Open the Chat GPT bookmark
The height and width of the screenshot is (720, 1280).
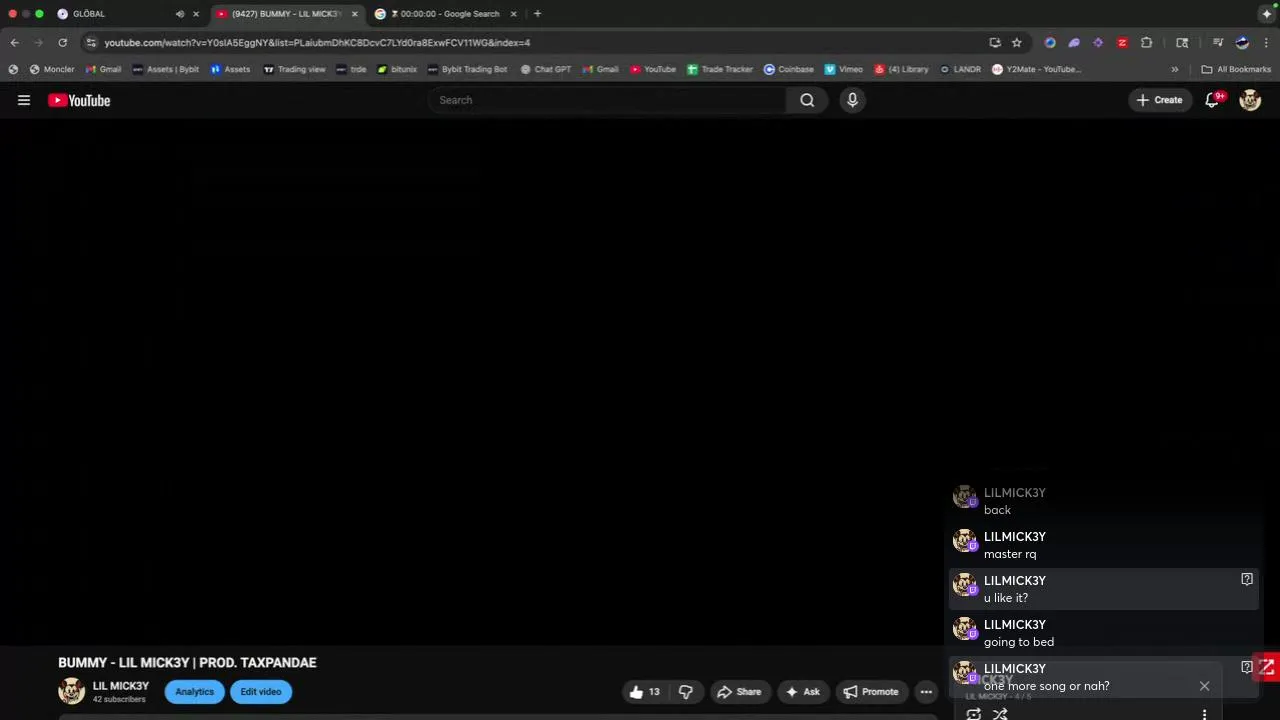pos(546,70)
